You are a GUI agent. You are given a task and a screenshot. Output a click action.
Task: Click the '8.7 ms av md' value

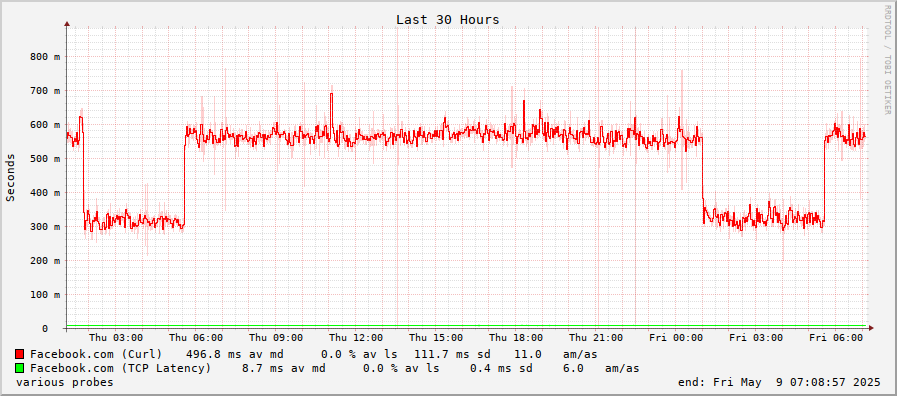pos(284,369)
